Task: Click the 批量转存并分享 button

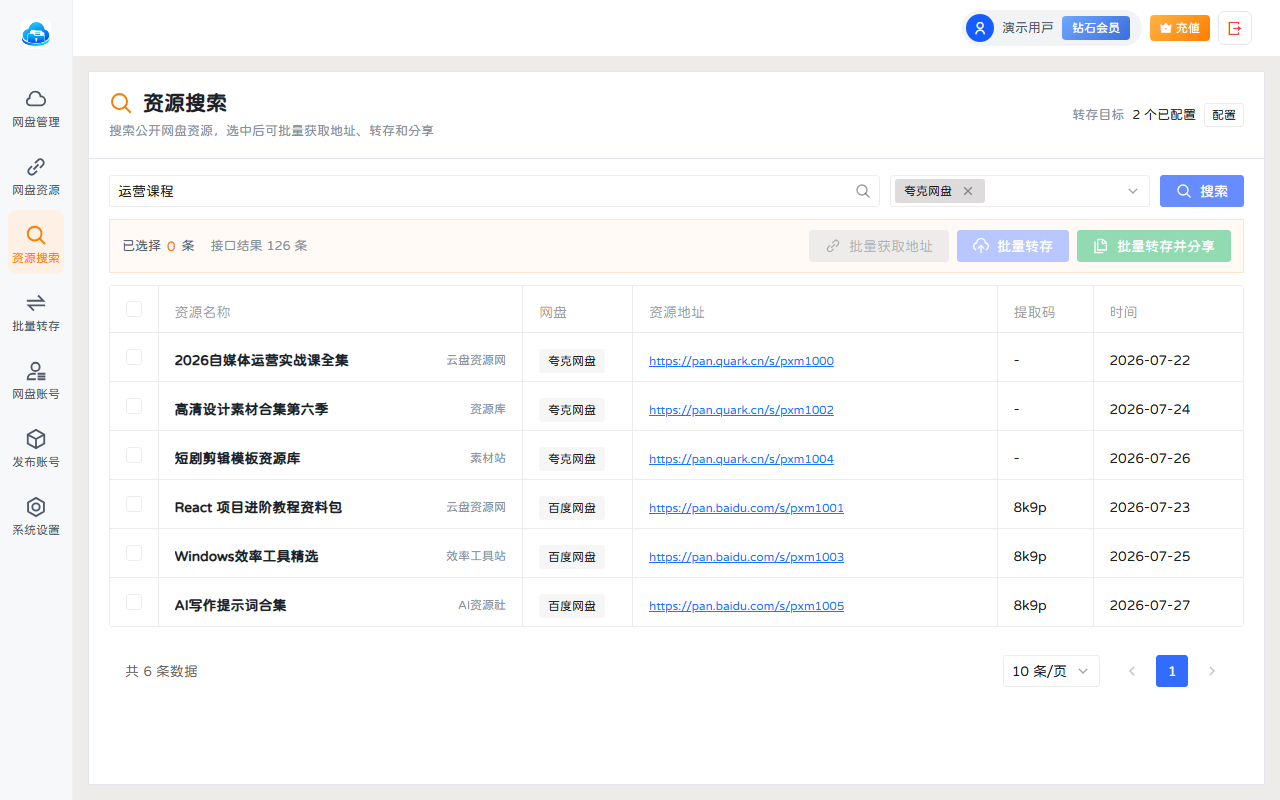Action: [x=1154, y=246]
